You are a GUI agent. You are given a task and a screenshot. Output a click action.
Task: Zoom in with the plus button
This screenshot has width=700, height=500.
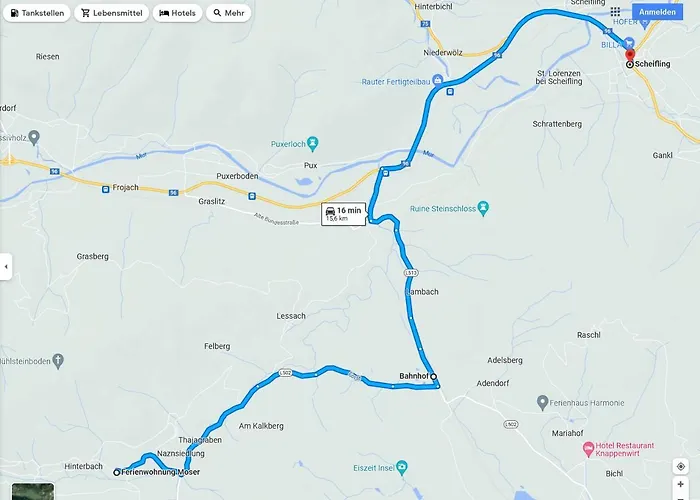(681, 484)
